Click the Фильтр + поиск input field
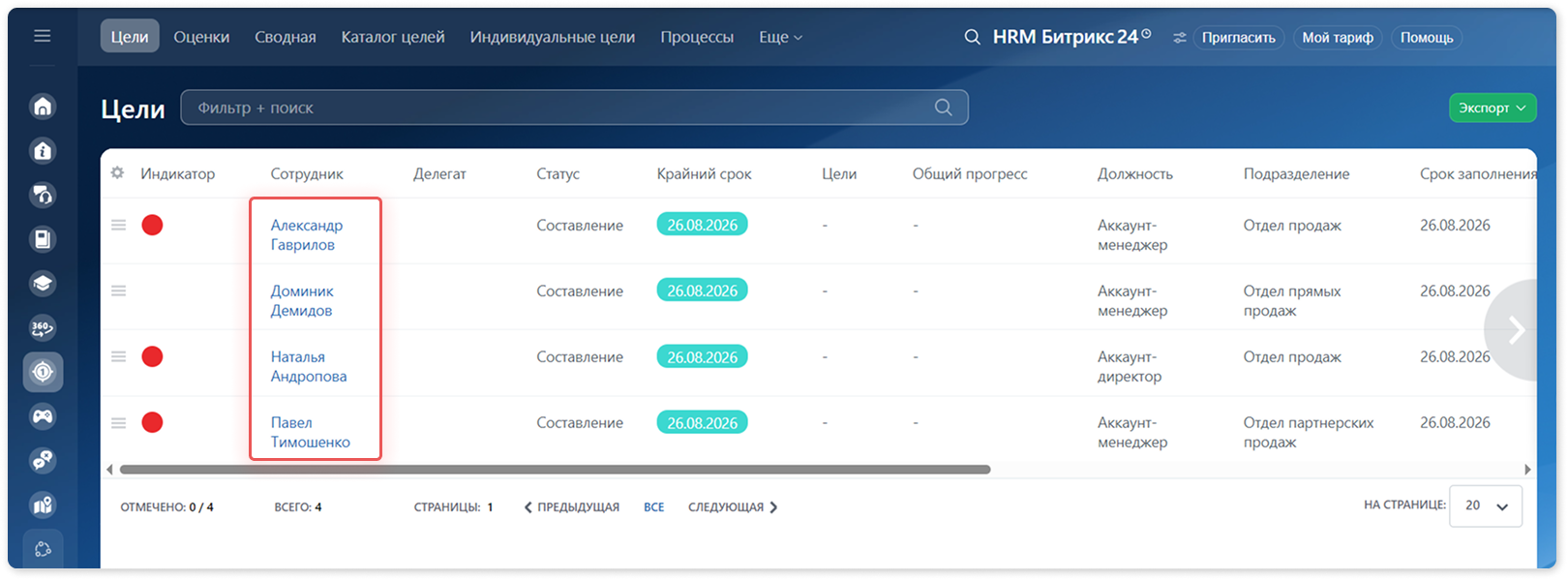This screenshot has height=581, width=1568. click(574, 107)
